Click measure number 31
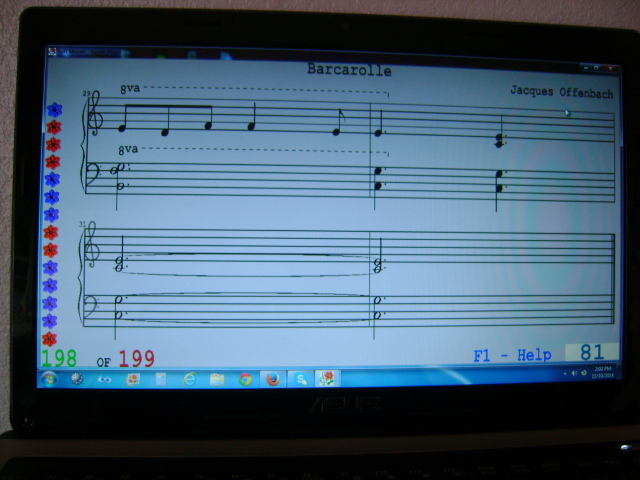 (82, 224)
